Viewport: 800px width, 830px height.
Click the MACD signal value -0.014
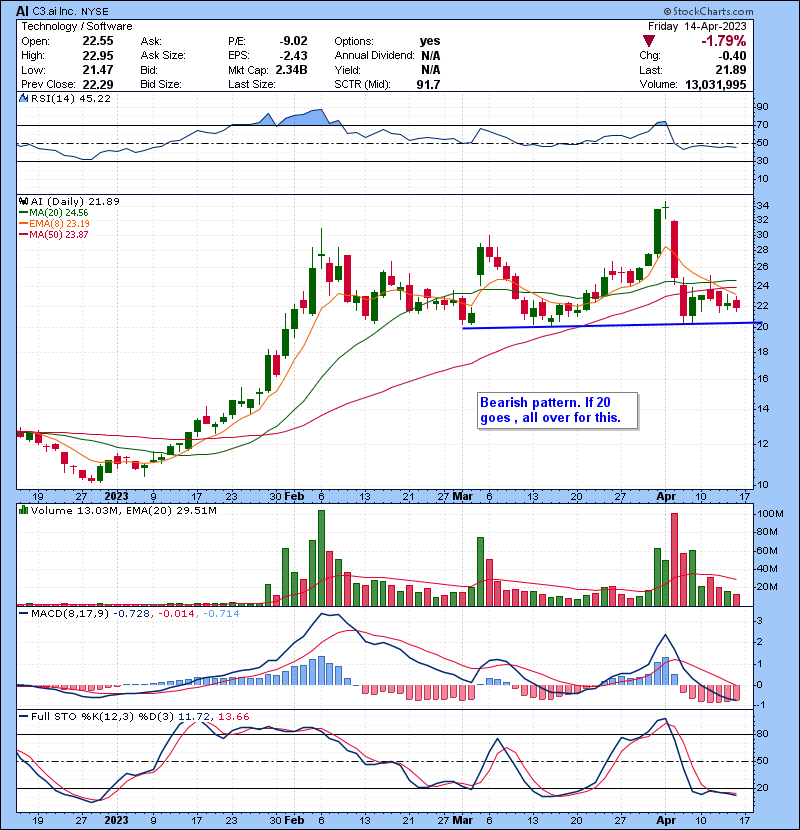[x=175, y=614]
